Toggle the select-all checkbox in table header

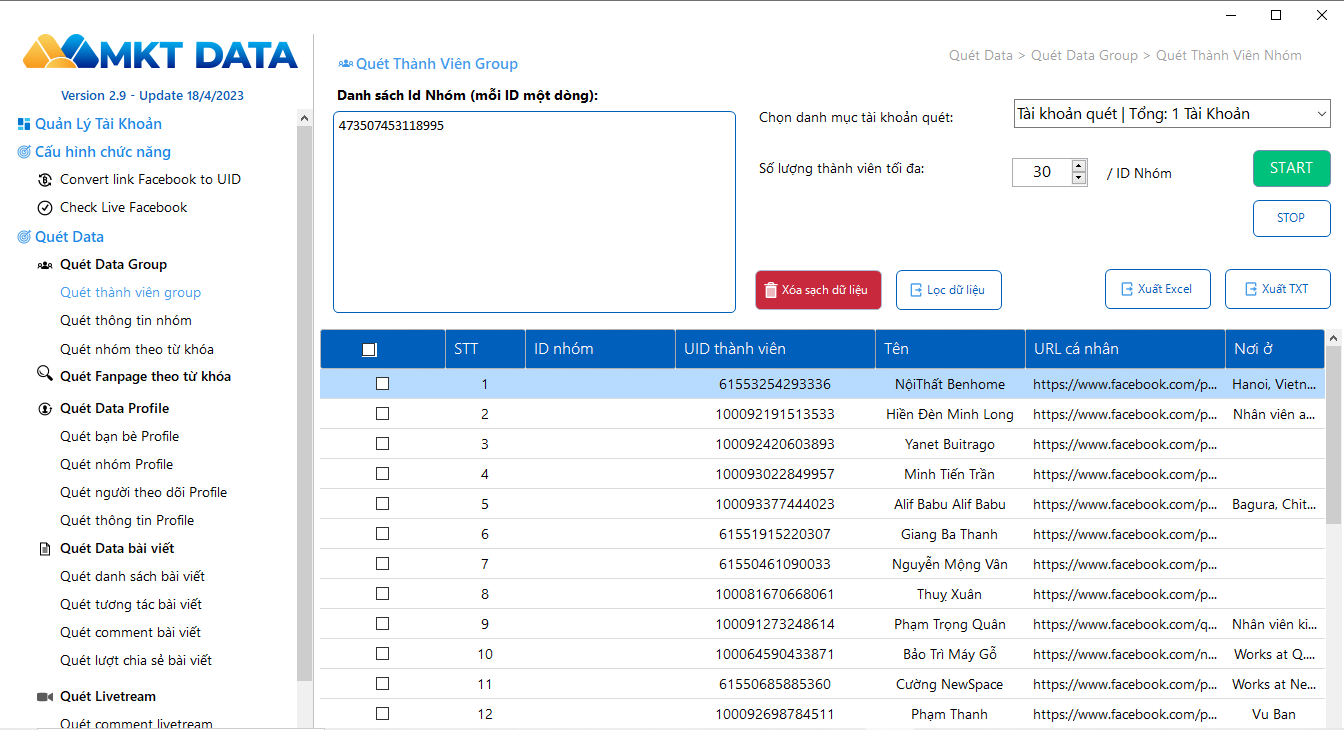point(369,350)
